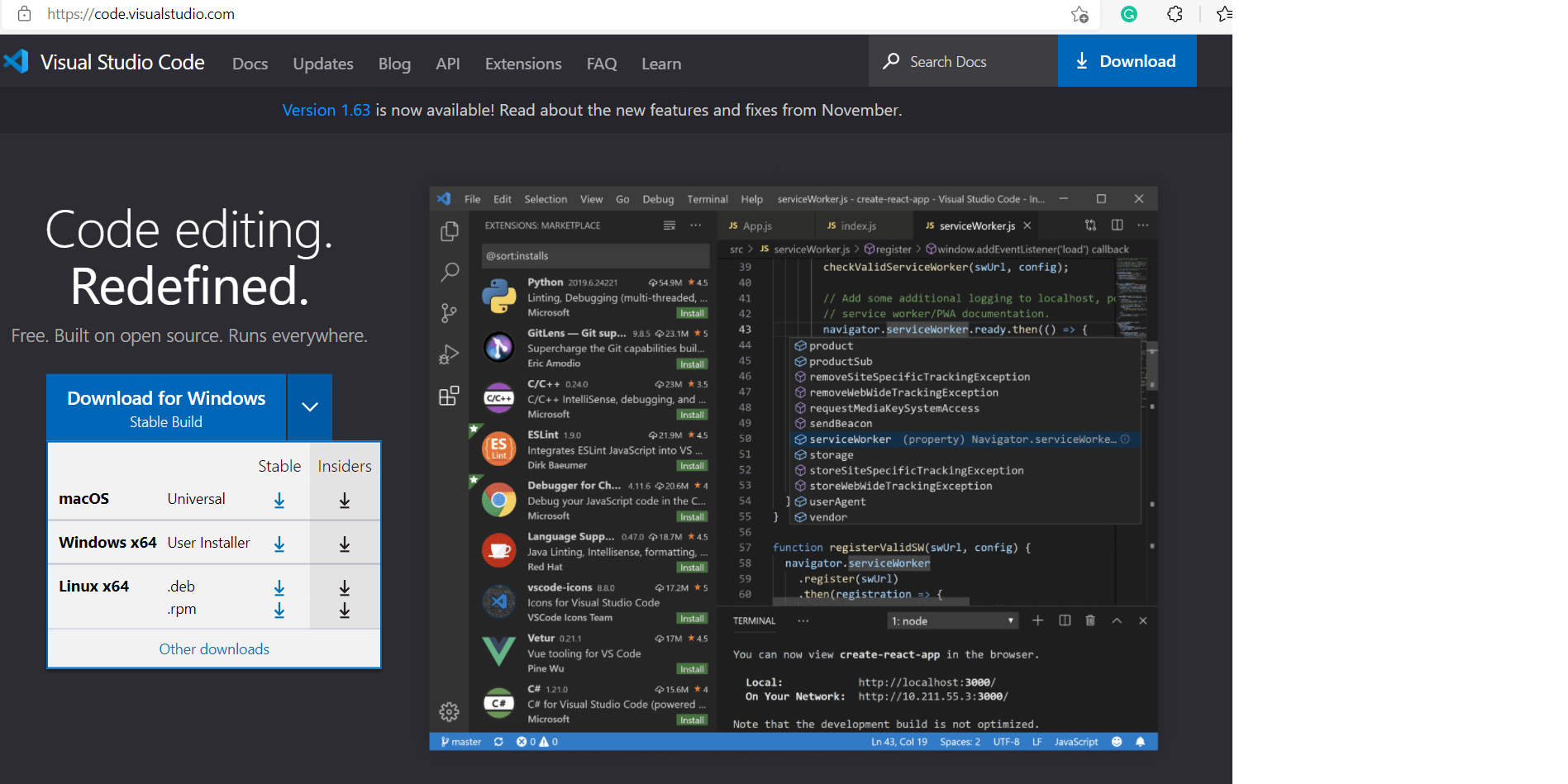Click Ln 43, Col 19 in status bar
Image resolution: width=1568 pixels, height=784 pixels.
coord(899,742)
